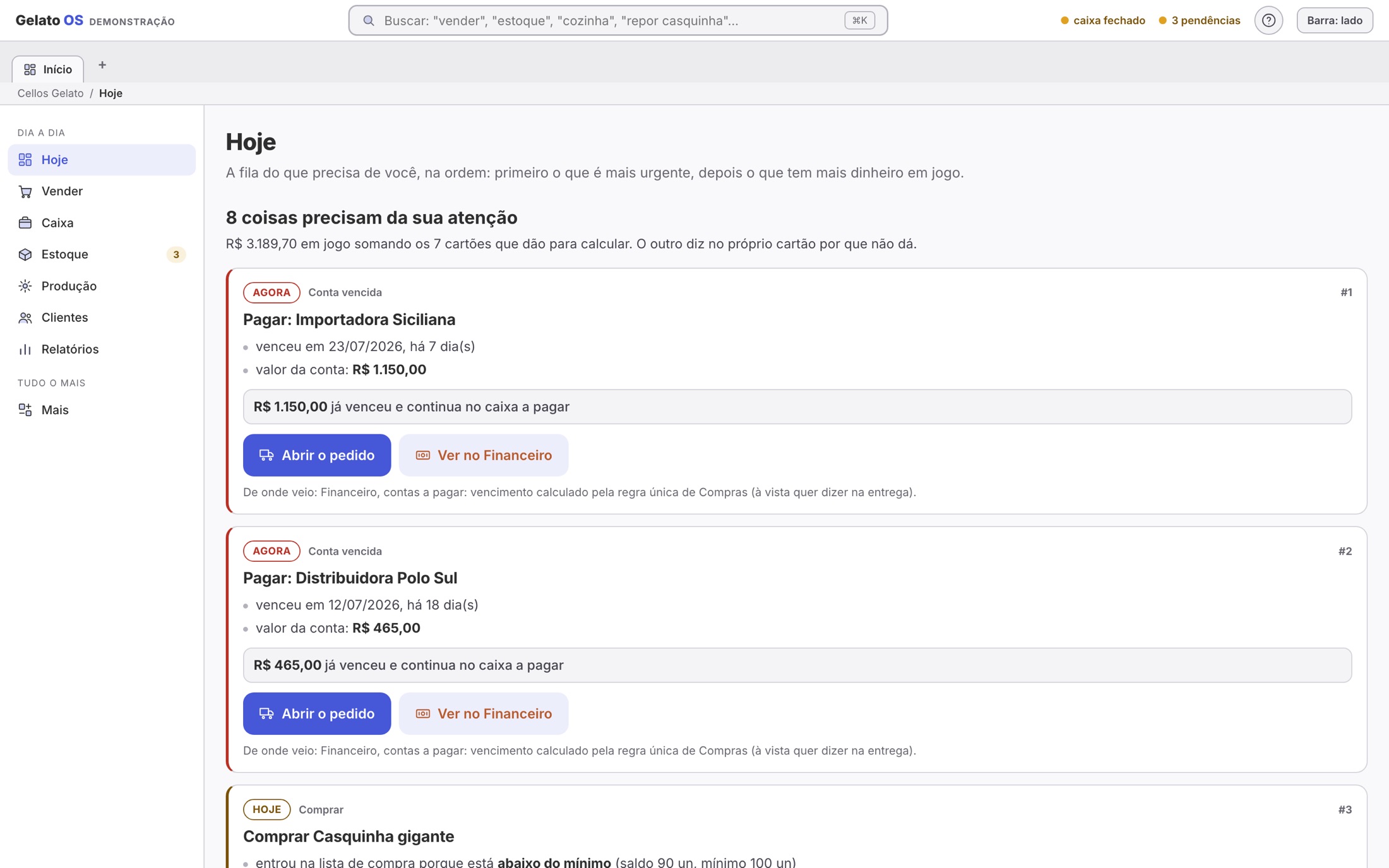Click Abrir o pedido for Importadora Siciliana
Viewport: 1389px width, 868px height.
317,455
